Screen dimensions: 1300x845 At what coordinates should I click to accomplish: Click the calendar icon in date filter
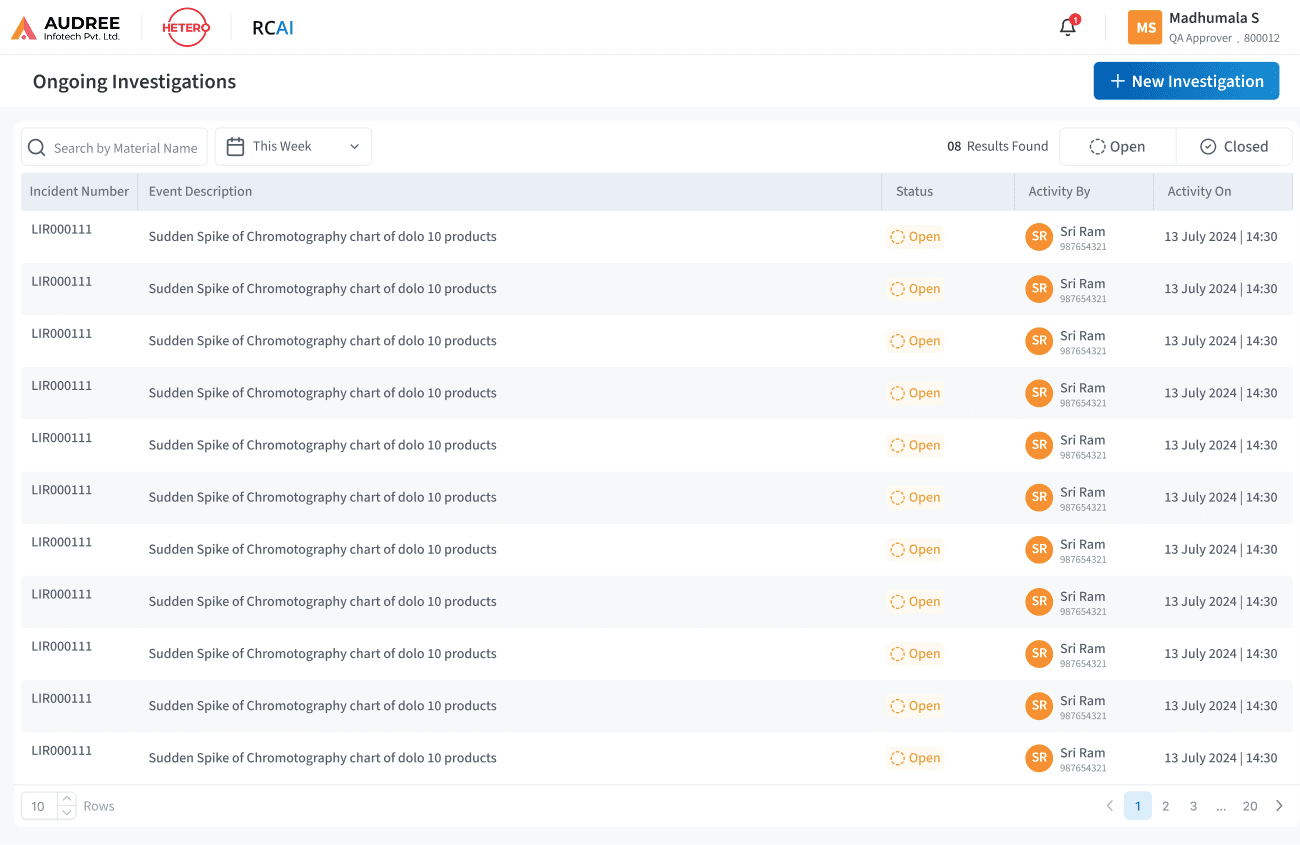[x=235, y=147]
